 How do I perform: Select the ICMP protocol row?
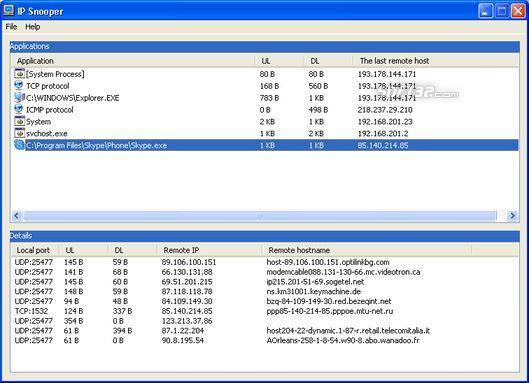[x=265, y=110]
